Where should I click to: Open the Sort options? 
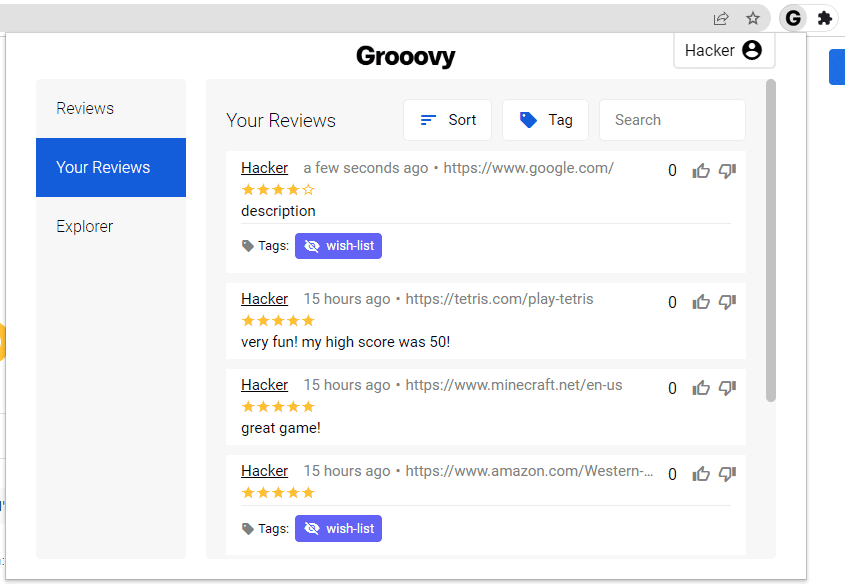tap(447, 120)
